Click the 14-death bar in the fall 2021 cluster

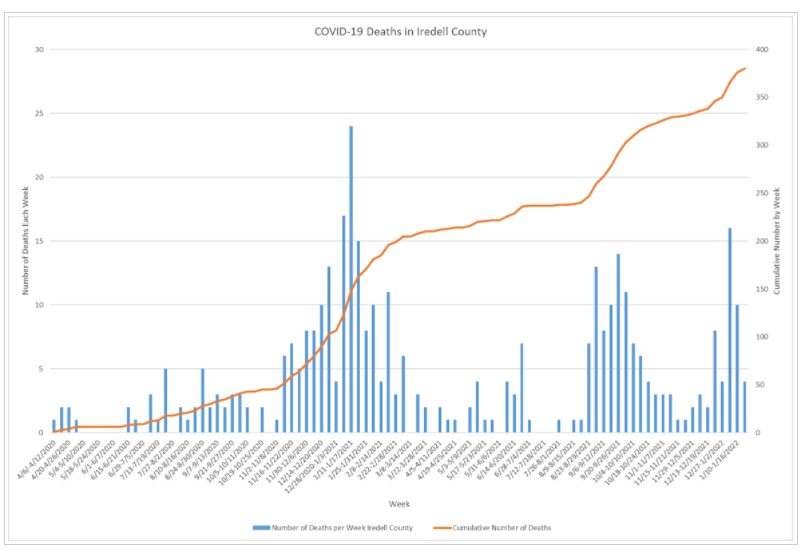[x=618, y=343]
